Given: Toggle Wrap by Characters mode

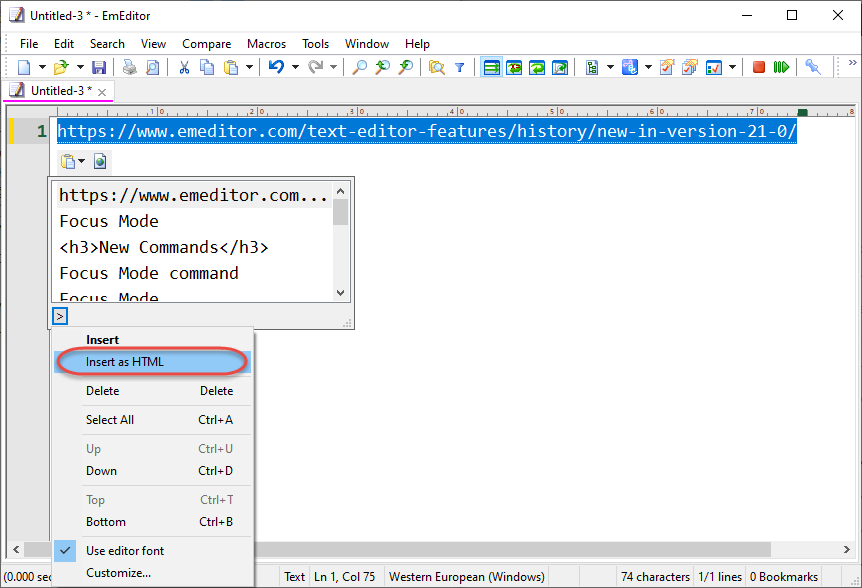Looking at the screenshot, I should (x=515, y=67).
